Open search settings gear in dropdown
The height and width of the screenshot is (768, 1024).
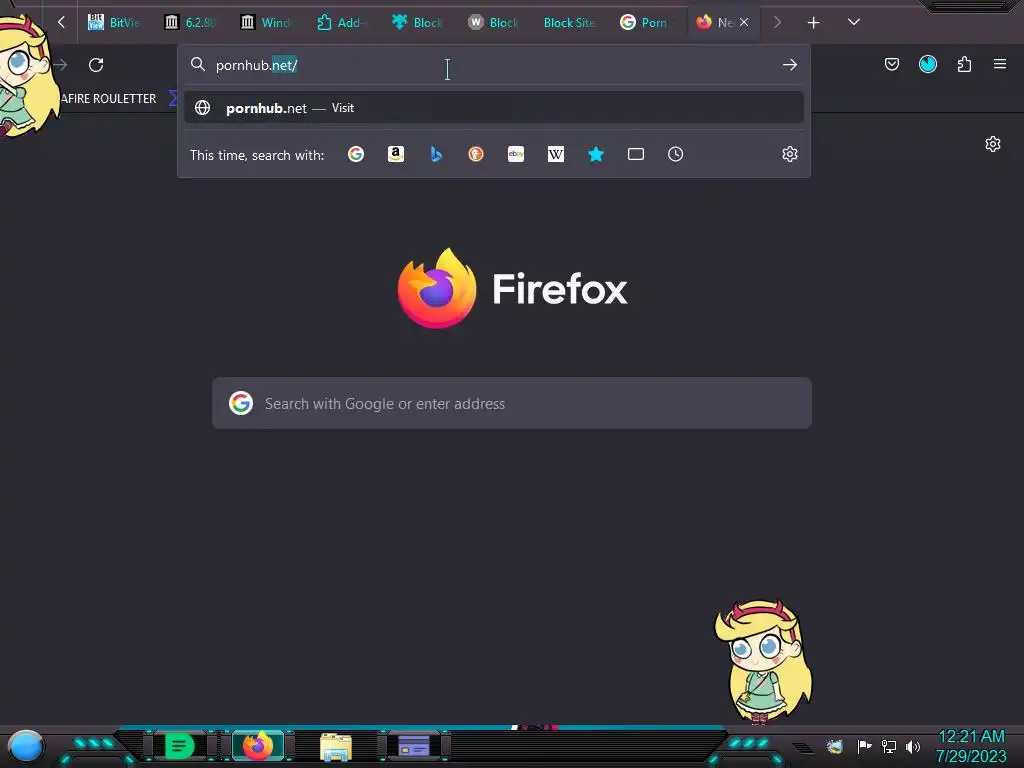790,154
